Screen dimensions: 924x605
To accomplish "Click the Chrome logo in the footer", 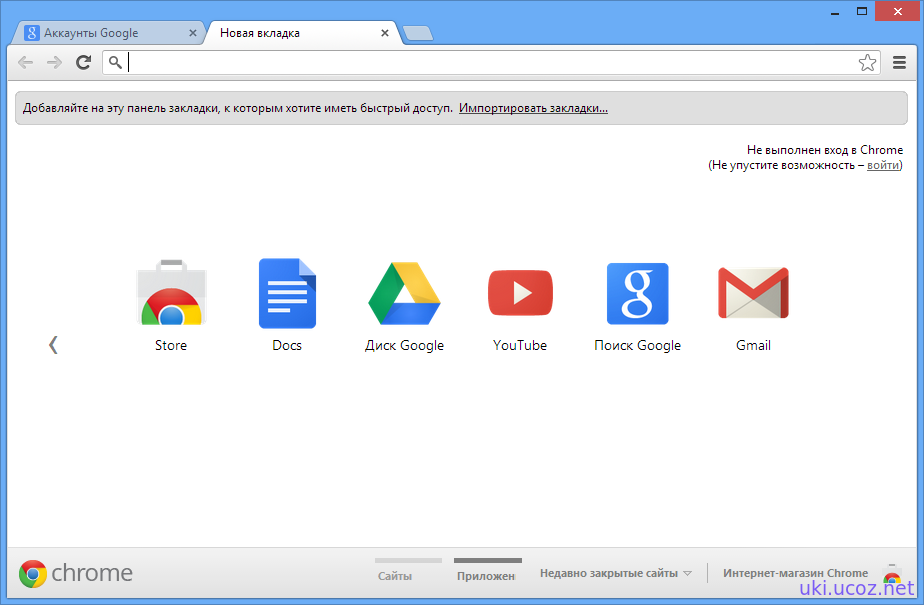I will [75, 573].
